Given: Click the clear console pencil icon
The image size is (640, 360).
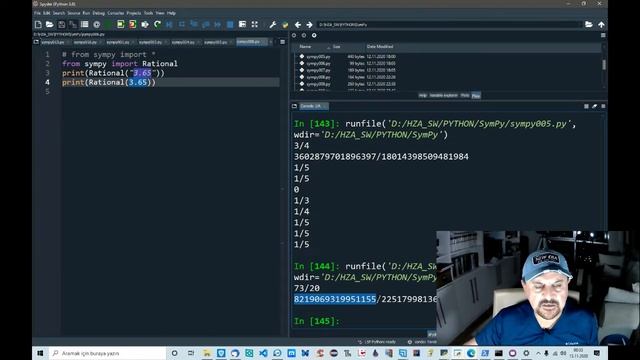Looking at the screenshot, I should point(595,106).
